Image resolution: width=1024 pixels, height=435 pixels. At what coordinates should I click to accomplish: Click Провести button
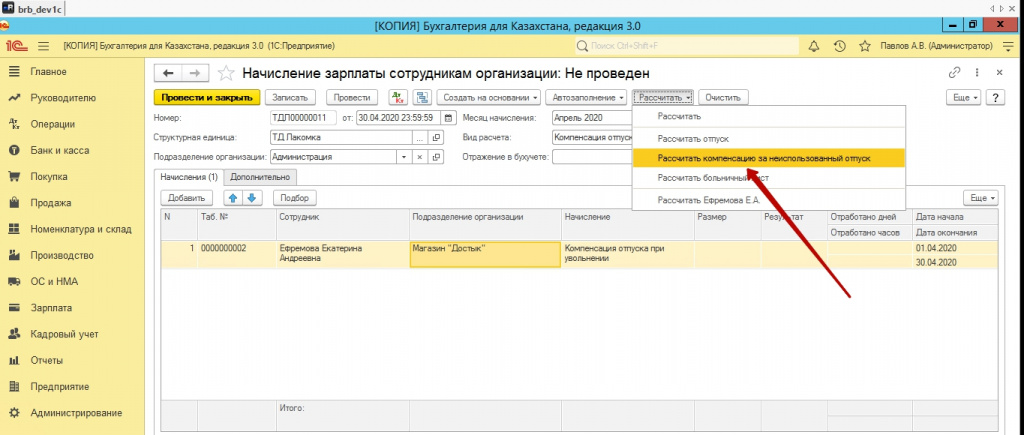pyautogui.click(x=352, y=97)
